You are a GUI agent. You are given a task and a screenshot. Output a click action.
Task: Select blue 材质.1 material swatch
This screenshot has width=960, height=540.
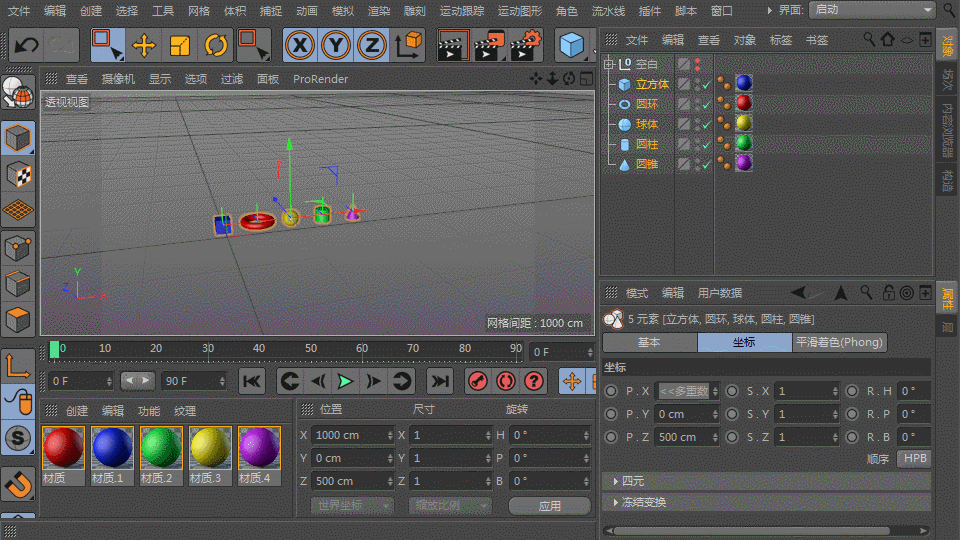tap(112, 448)
